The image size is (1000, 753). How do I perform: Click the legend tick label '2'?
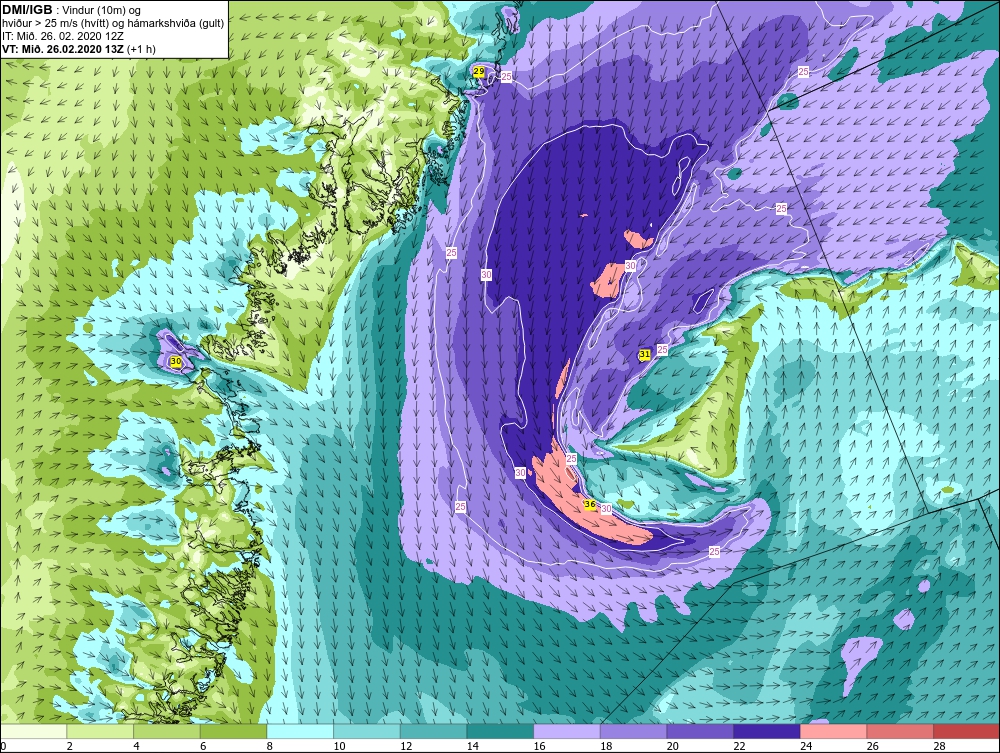click(x=70, y=746)
